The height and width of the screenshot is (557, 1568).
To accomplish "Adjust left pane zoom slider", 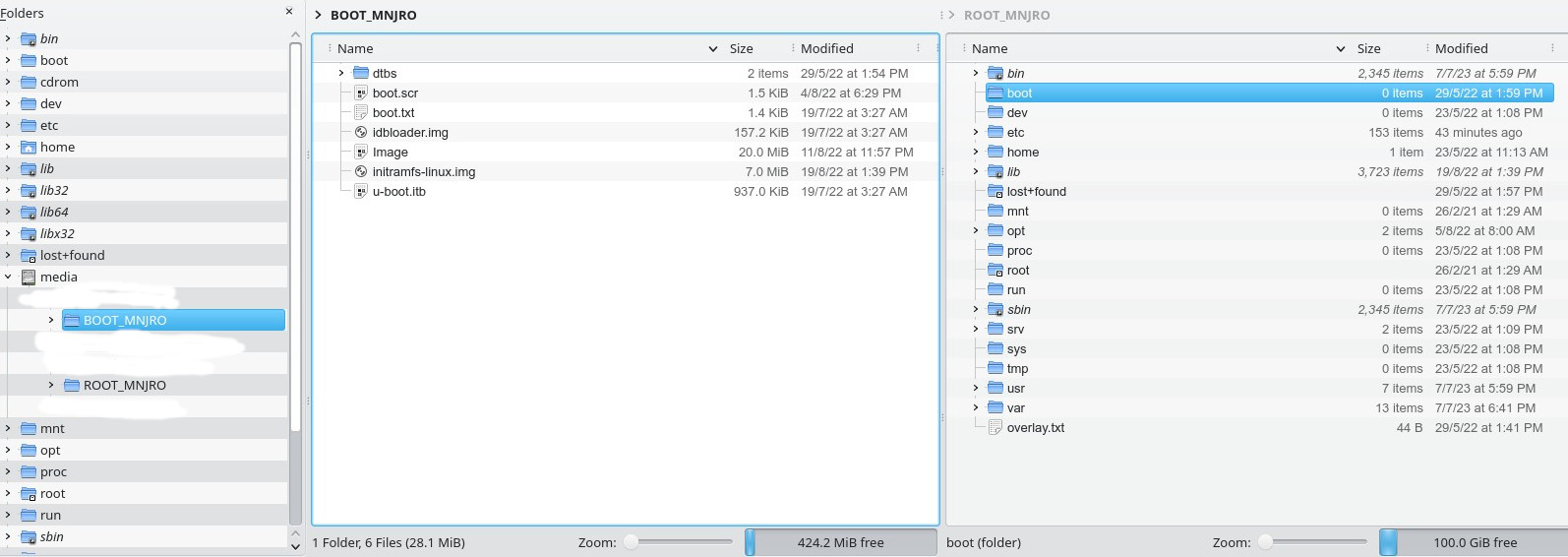I will tap(632, 541).
